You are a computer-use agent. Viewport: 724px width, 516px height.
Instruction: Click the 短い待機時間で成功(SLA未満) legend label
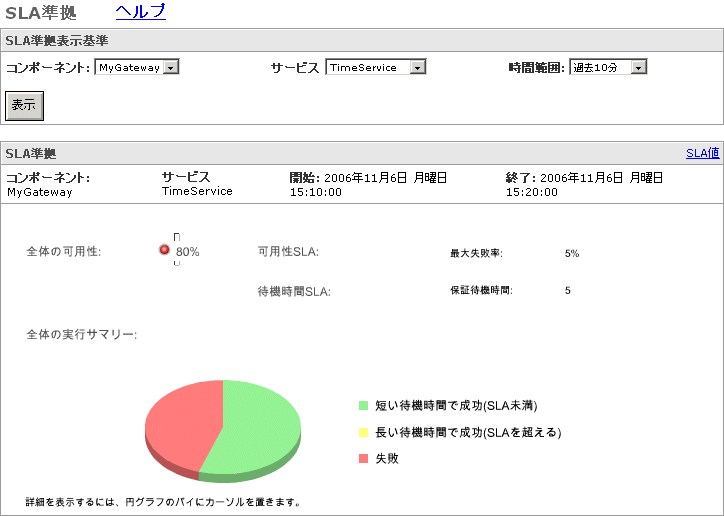coord(456,406)
